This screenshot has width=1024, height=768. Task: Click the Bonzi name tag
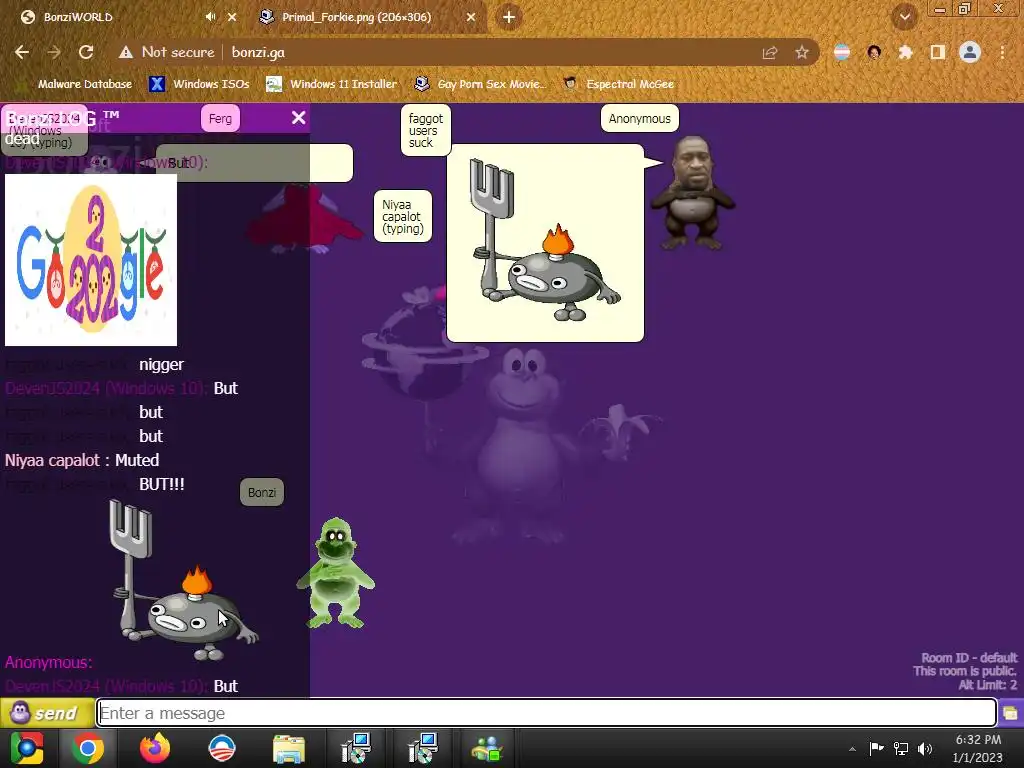pyautogui.click(x=262, y=492)
